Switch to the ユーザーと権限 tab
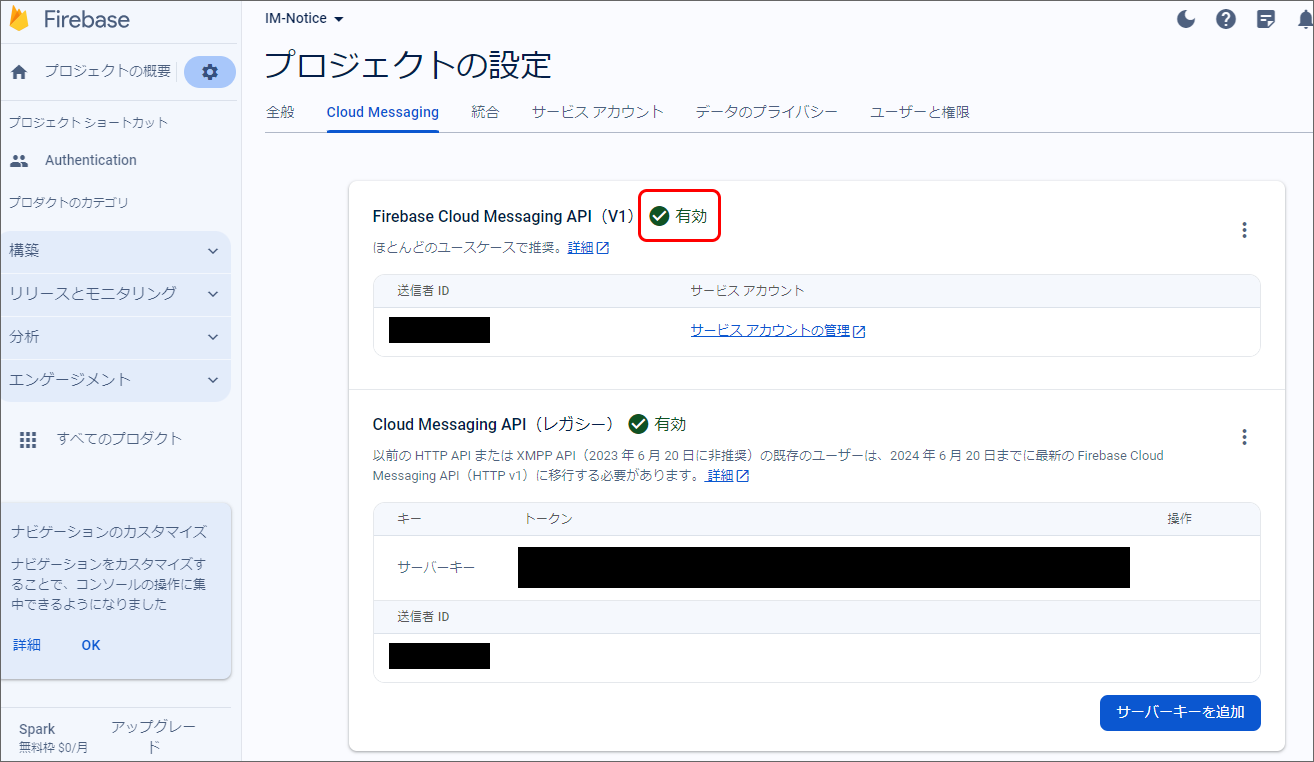The image size is (1314, 762). point(920,112)
